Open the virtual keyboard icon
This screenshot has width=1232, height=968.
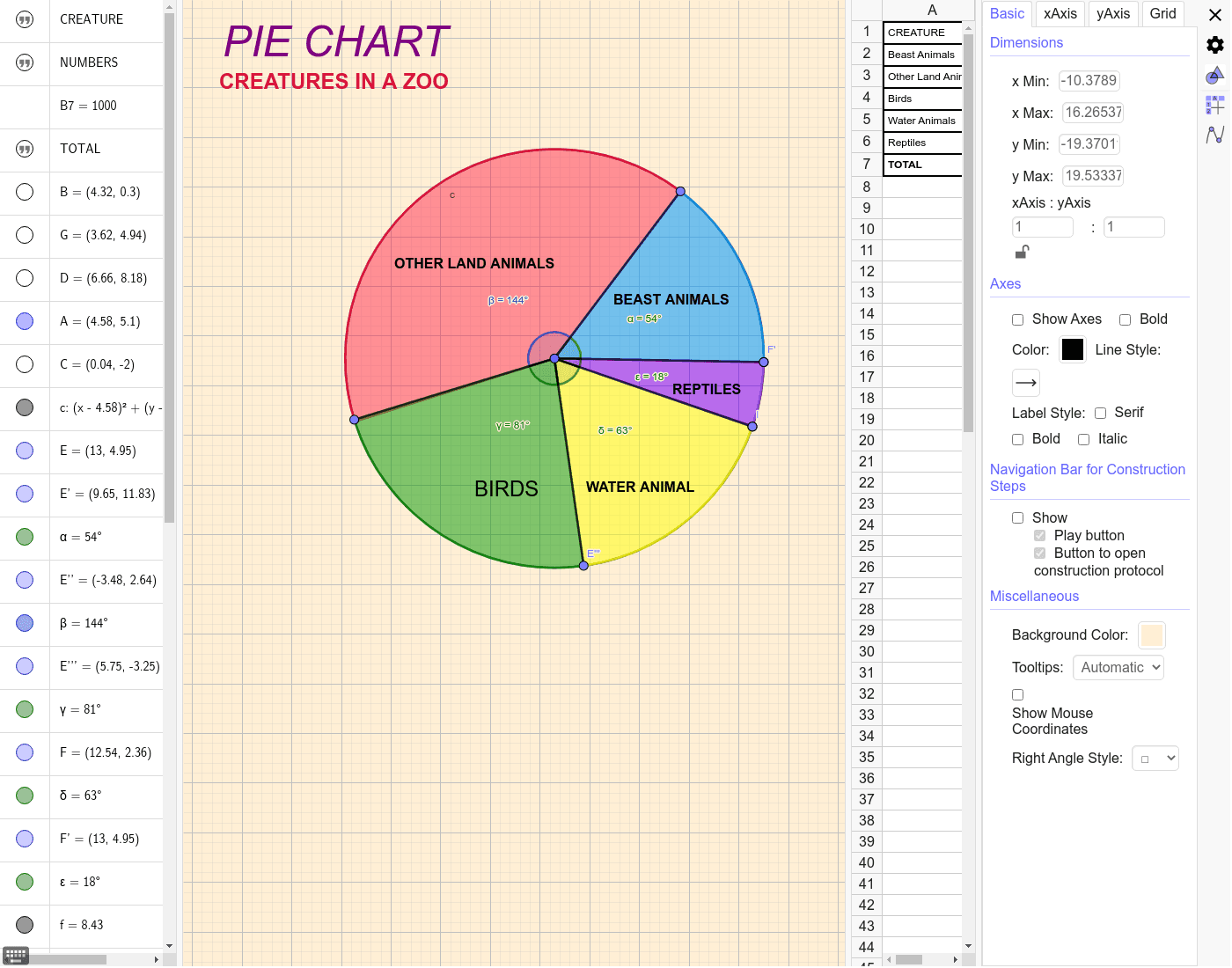15,955
